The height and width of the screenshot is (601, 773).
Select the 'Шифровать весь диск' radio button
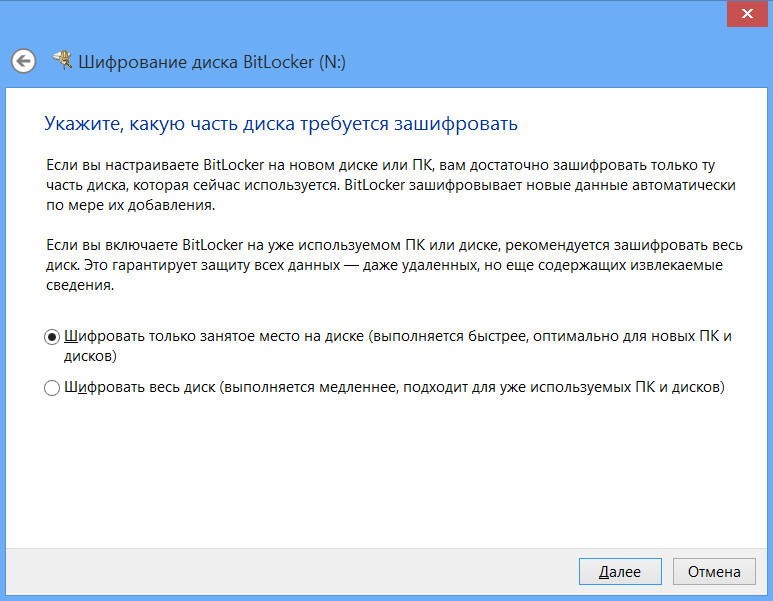coord(52,388)
